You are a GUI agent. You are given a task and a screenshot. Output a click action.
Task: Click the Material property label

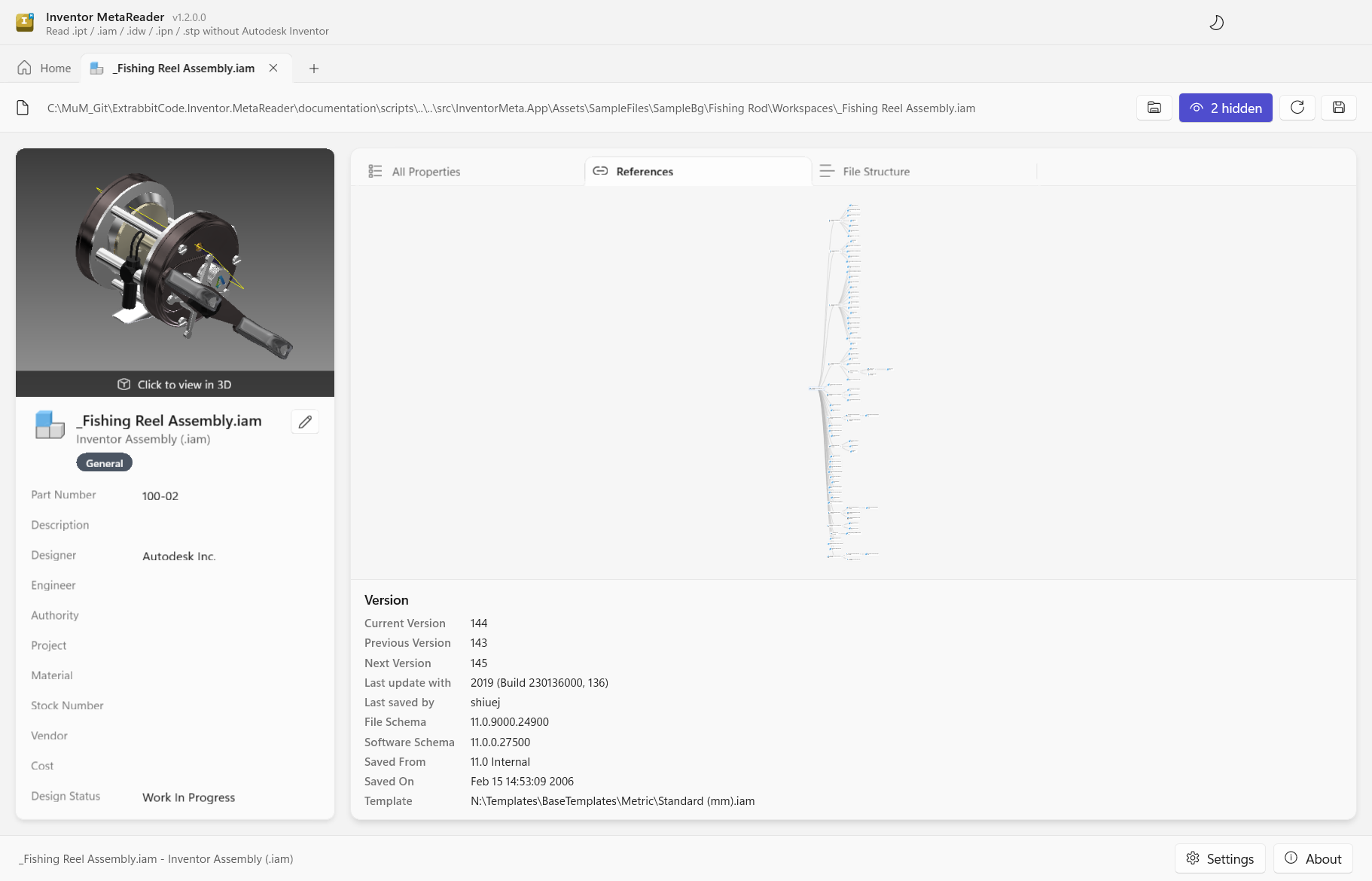(x=52, y=675)
